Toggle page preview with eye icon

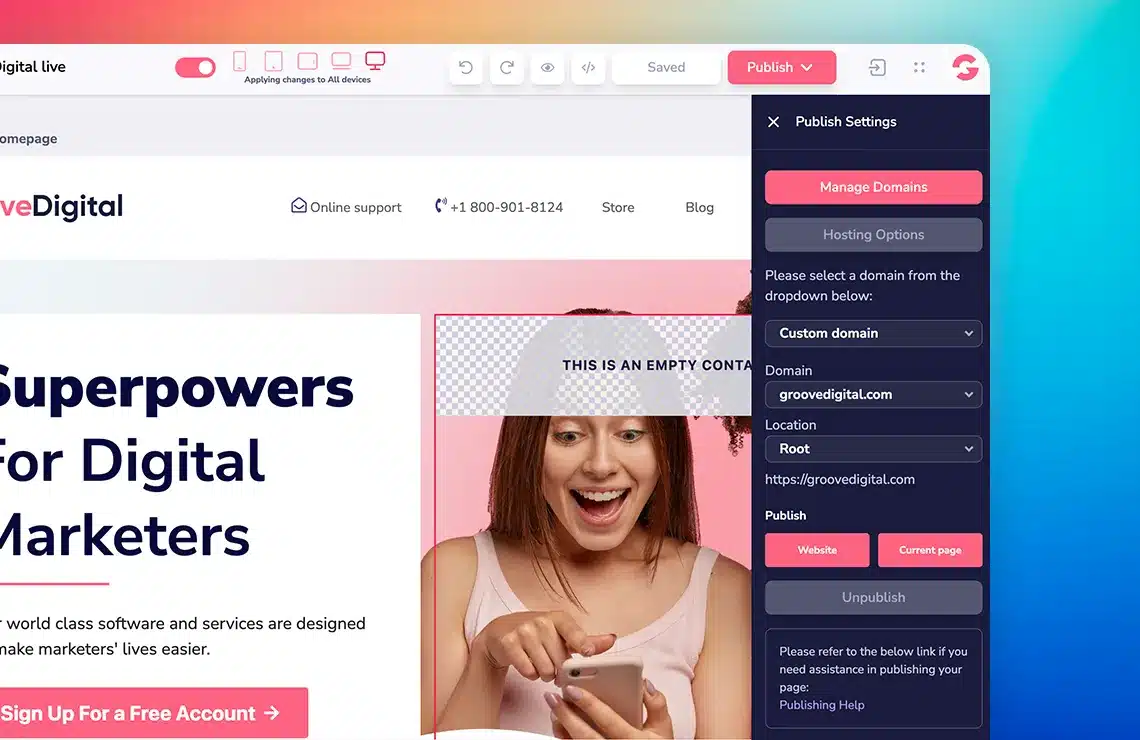pos(548,68)
